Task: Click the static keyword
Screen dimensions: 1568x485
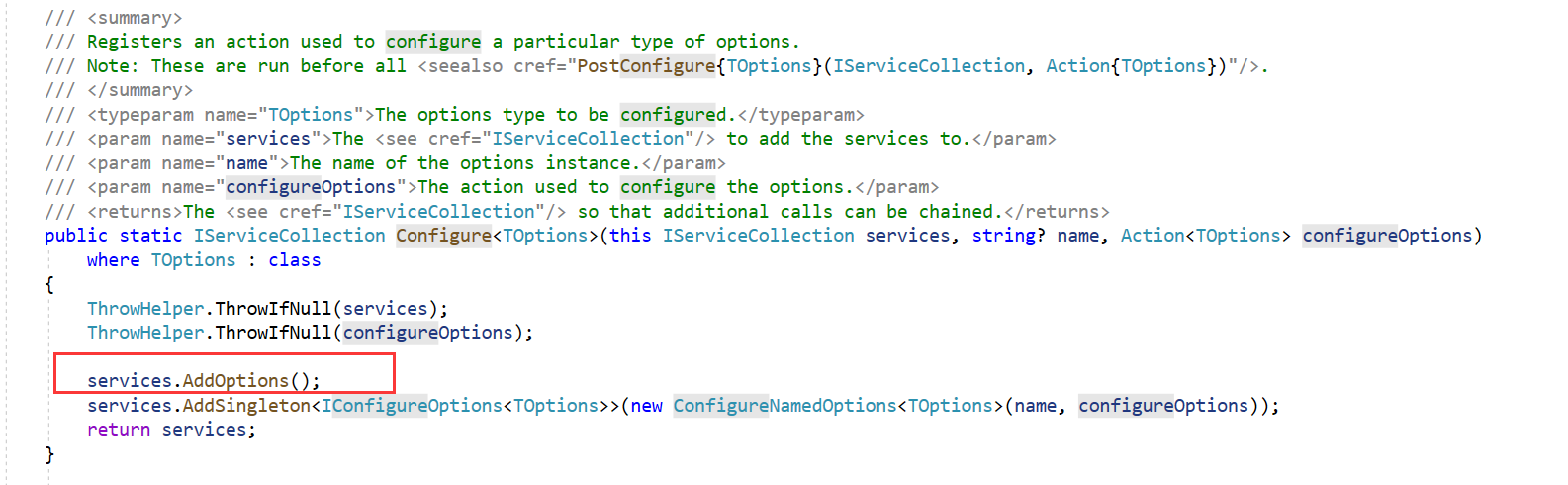Action: pyautogui.click(x=150, y=236)
